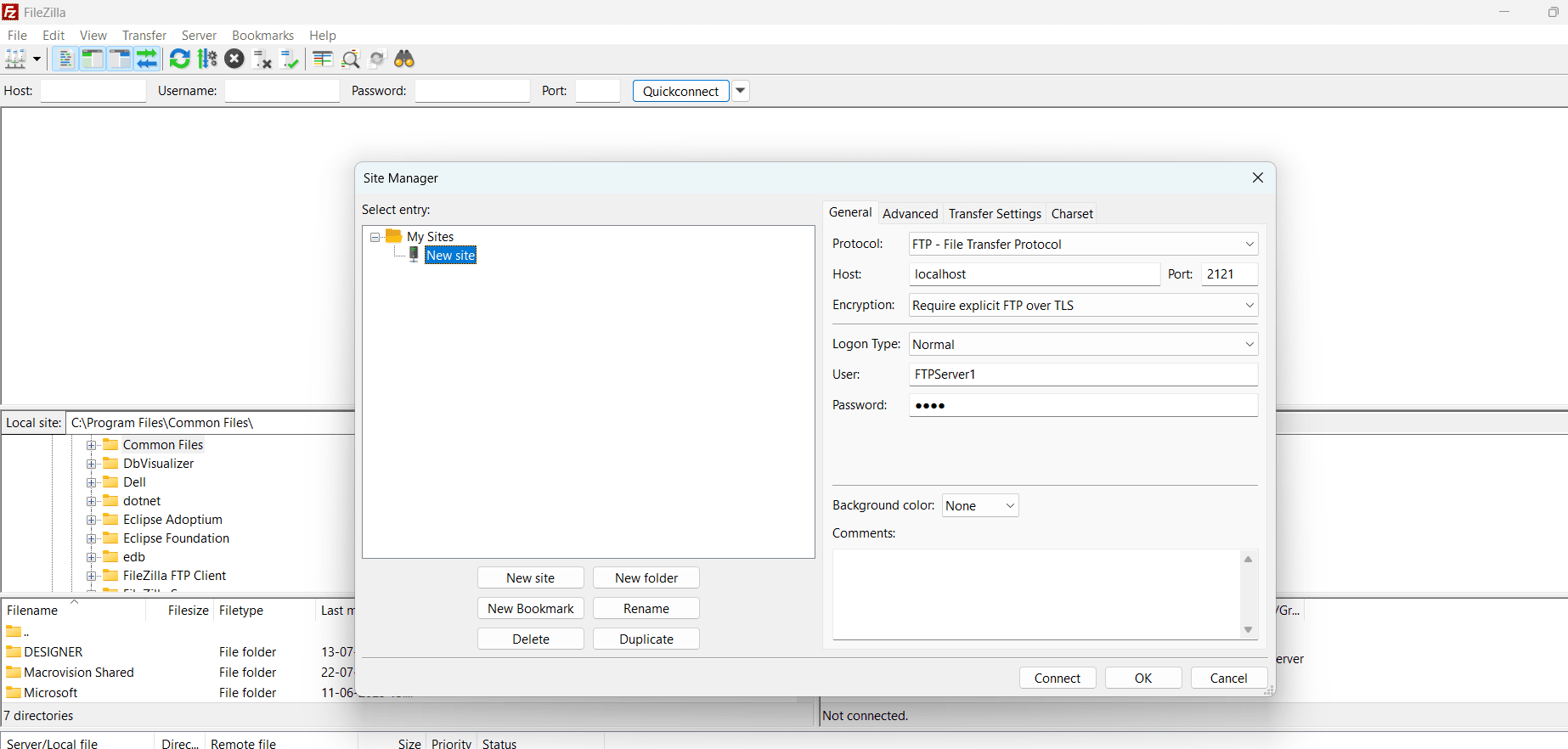
Task: Open the Logon Type dropdown
Action: (1082, 345)
